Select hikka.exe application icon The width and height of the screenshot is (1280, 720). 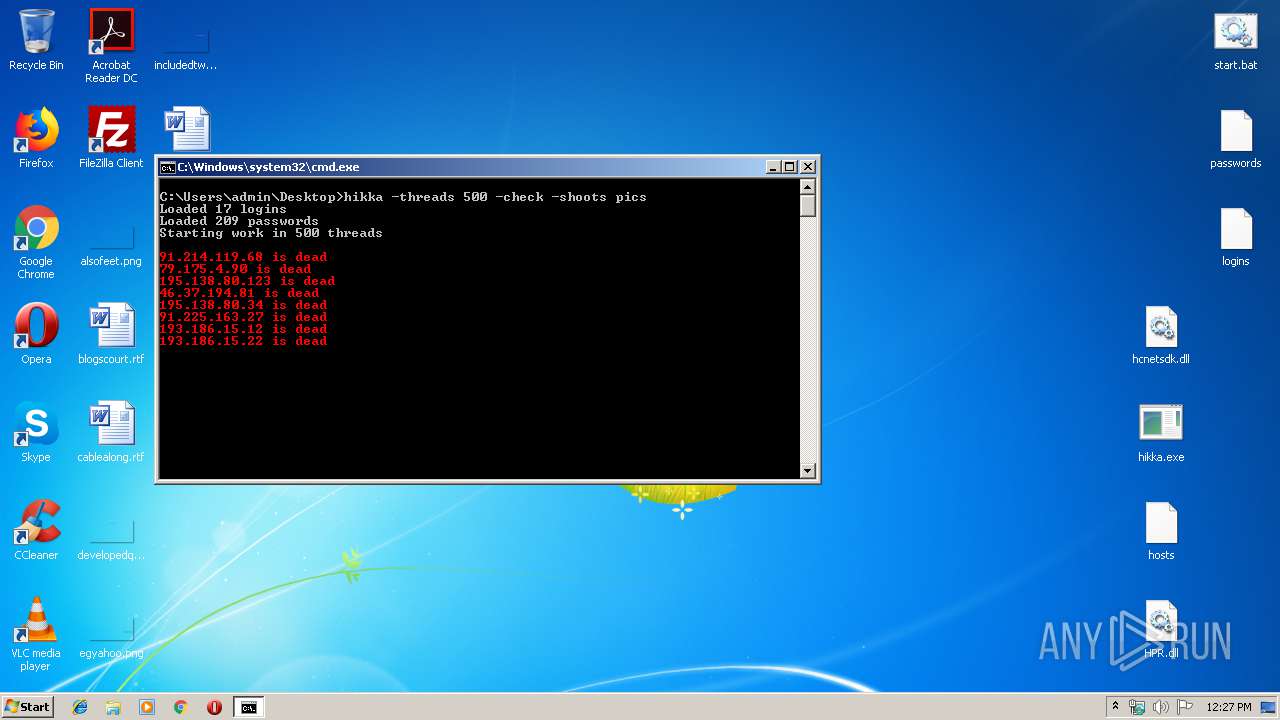click(1161, 432)
